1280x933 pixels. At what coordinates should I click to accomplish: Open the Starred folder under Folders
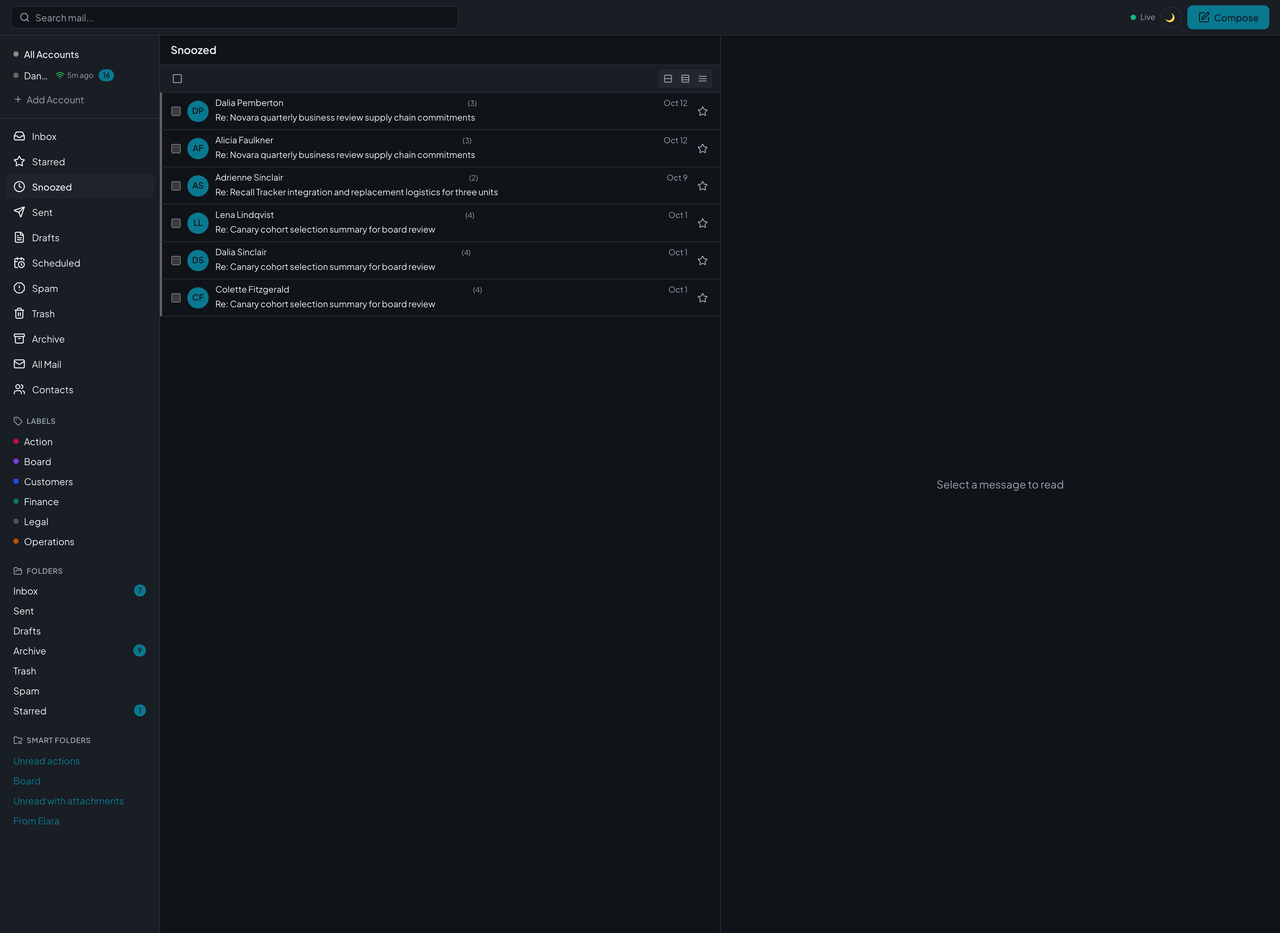tap(80, 711)
